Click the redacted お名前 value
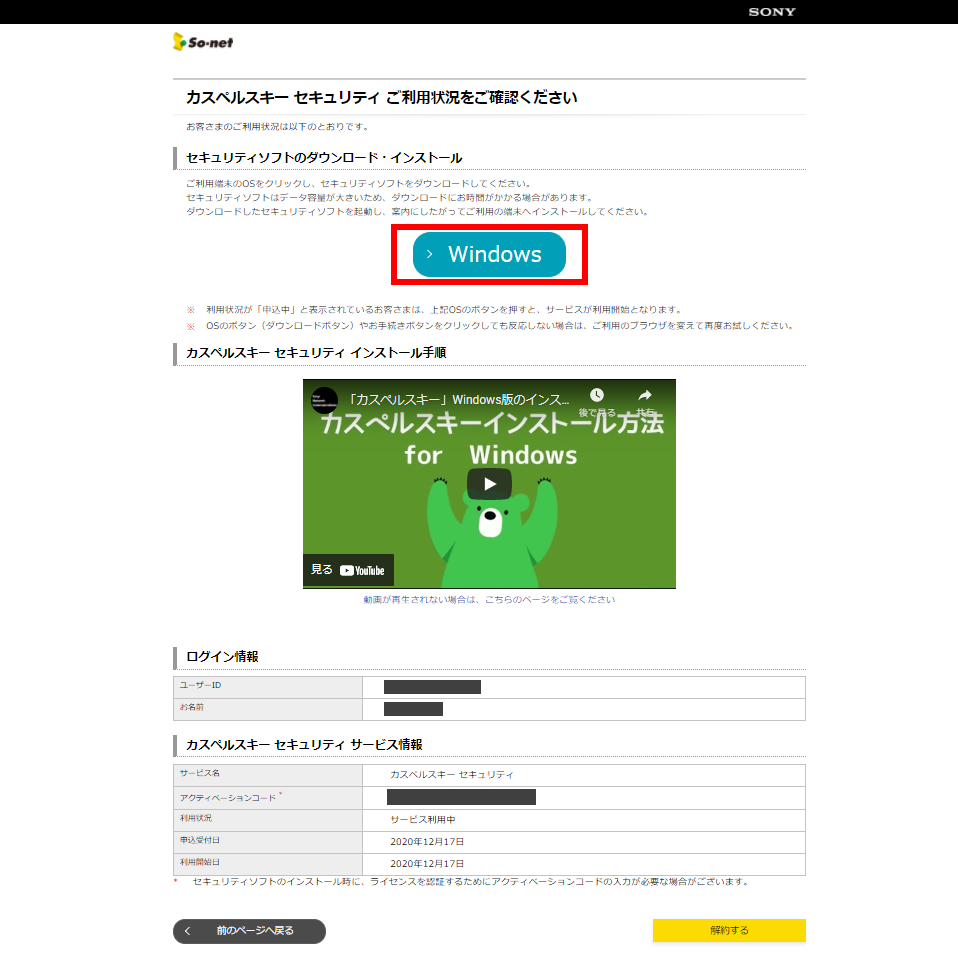Viewport: 958px width, 959px height. pos(413,709)
